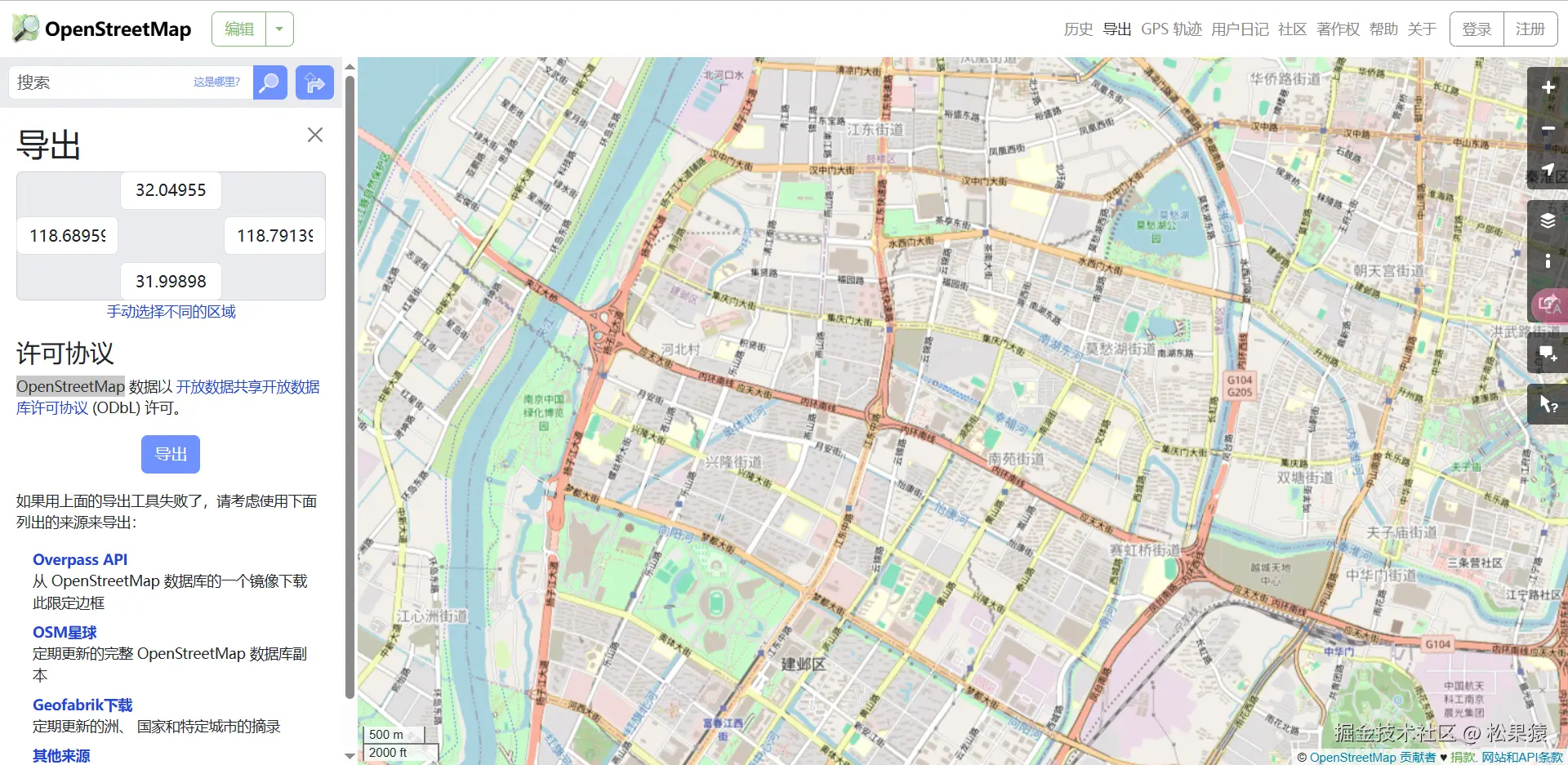Open the OpenStreetMap 贡献者 attribution link
Viewport: 1568px width, 765px height.
point(1372,757)
